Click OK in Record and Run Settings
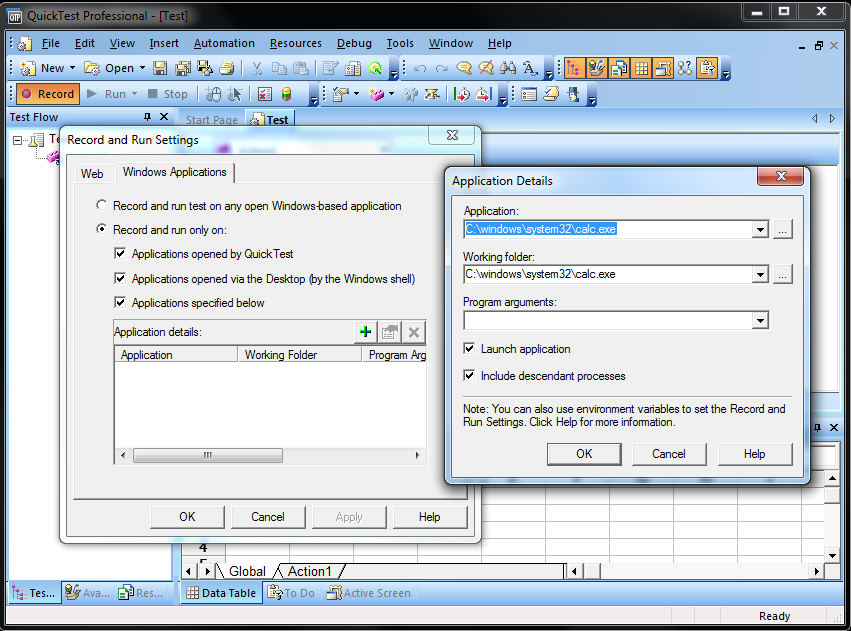This screenshot has height=631, width=851. pos(187,517)
